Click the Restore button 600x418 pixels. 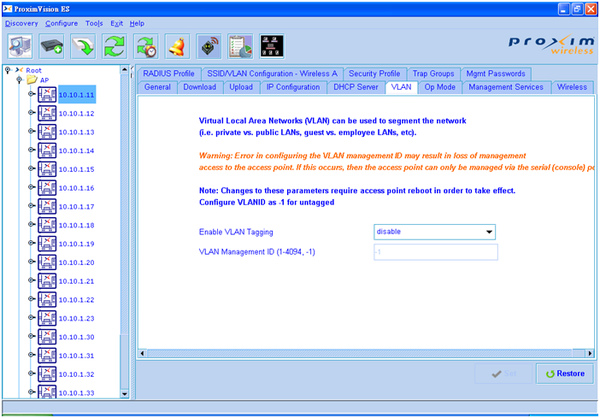pos(565,374)
